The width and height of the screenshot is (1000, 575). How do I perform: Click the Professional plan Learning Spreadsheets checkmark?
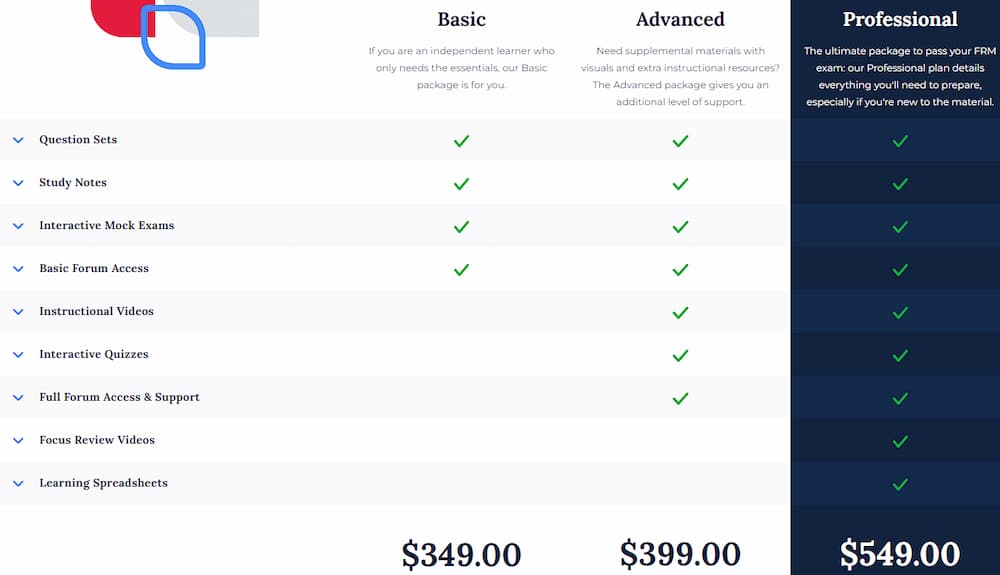pos(900,484)
